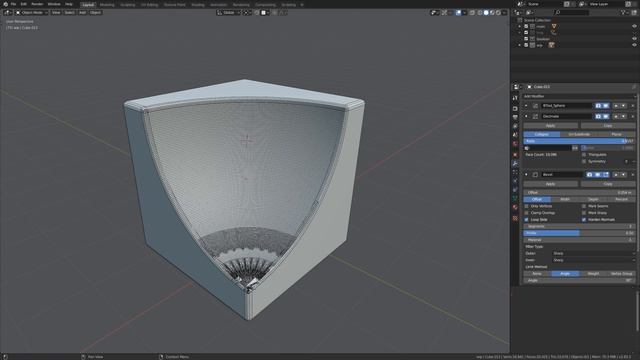Select the Un-Subdivide decimate mode
Image resolution: width=640 pixels, height=360 pixels.
click(579, 134)
